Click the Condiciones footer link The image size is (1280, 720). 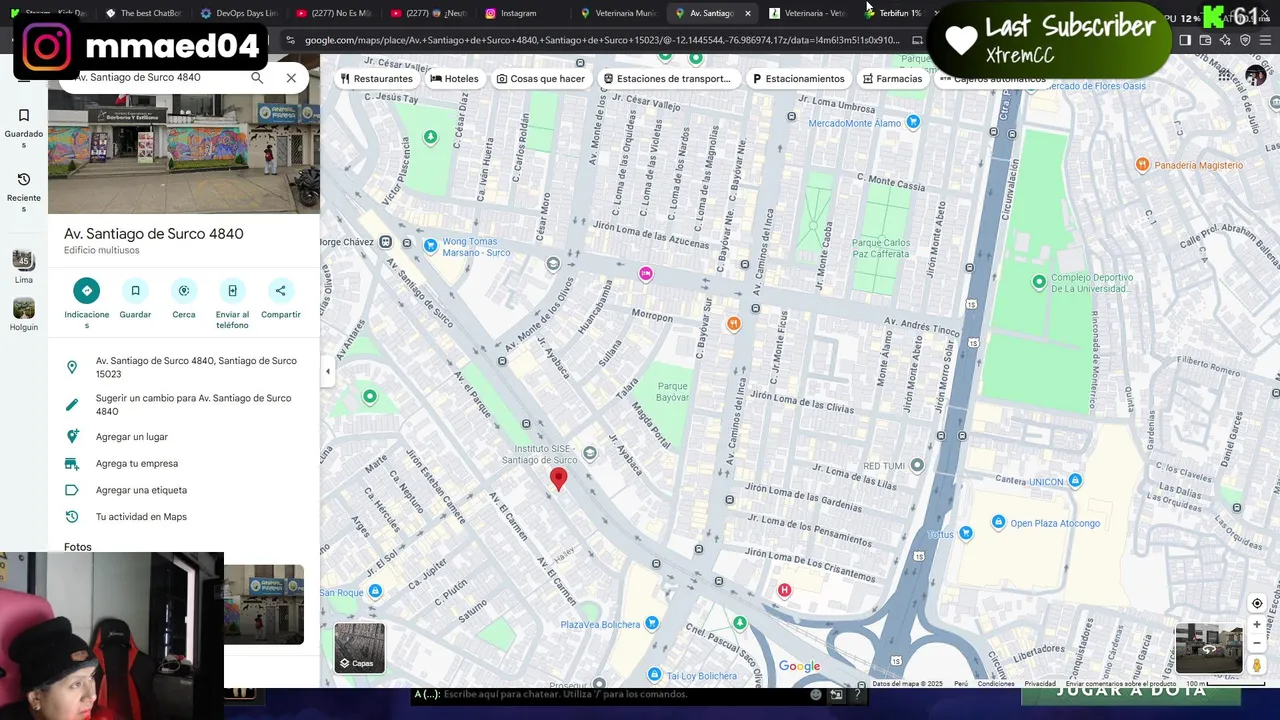(996, 684)
